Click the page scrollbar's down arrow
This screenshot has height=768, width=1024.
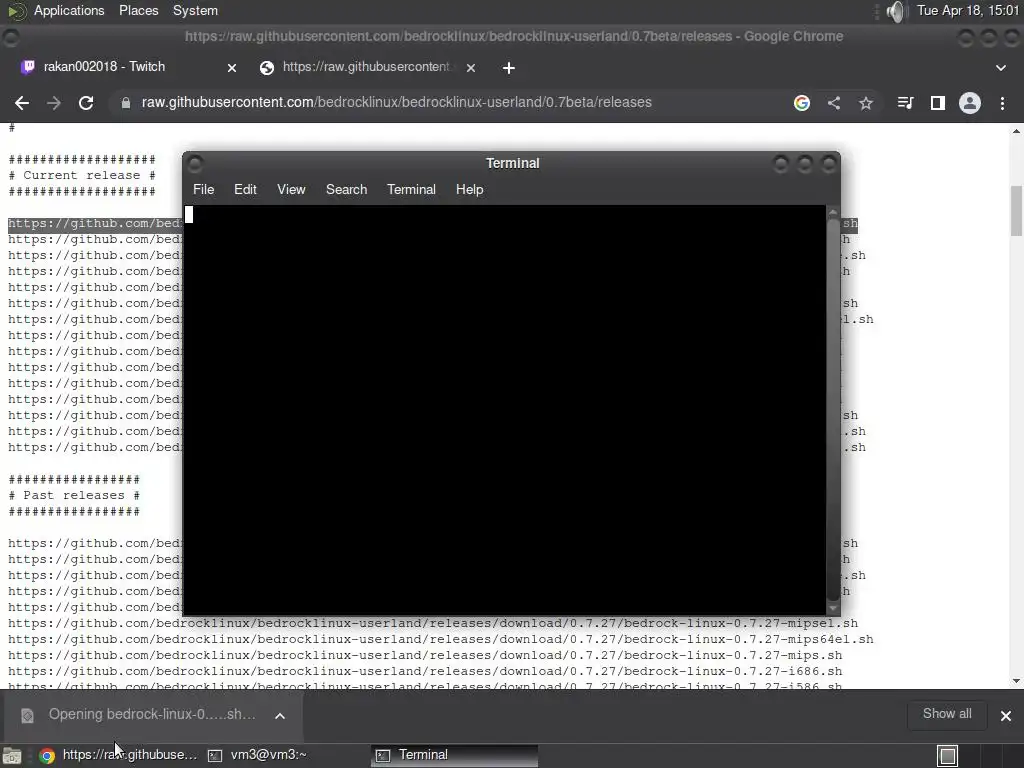pyautogui.click(x=1016, y=681)
